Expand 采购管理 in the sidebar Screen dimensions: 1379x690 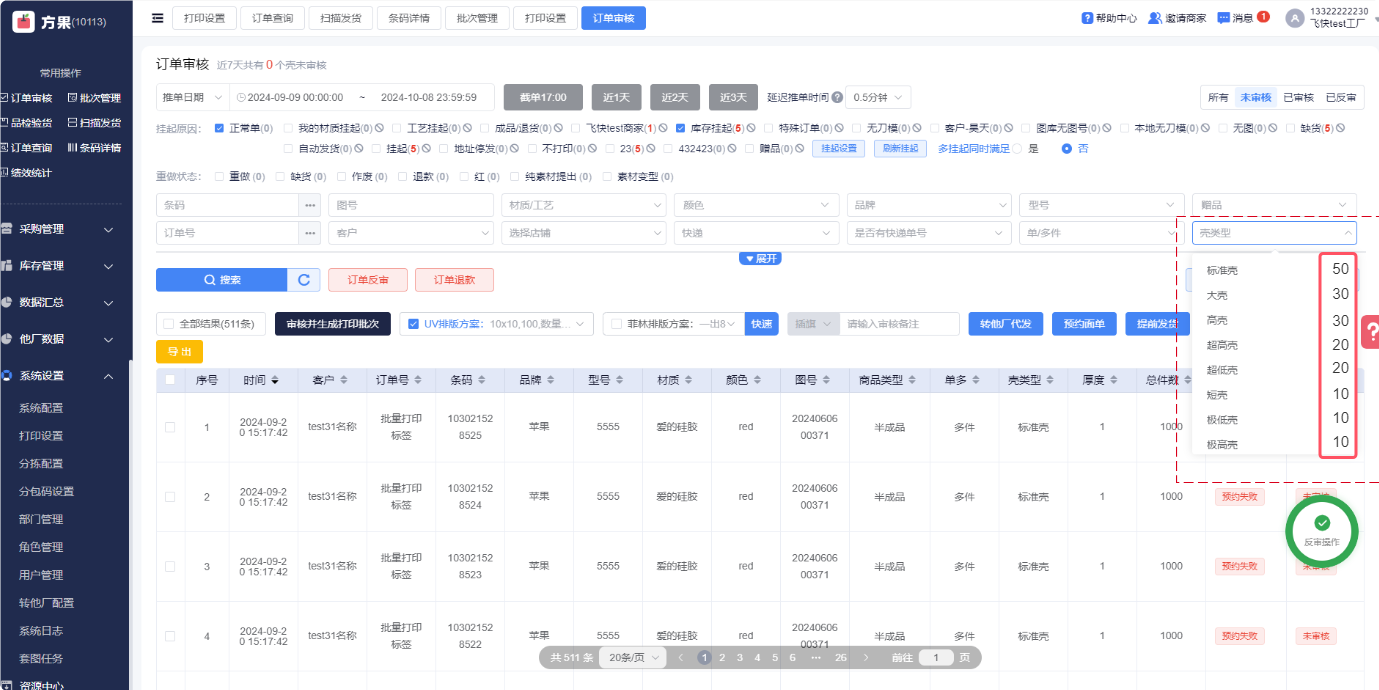point(60,229)
